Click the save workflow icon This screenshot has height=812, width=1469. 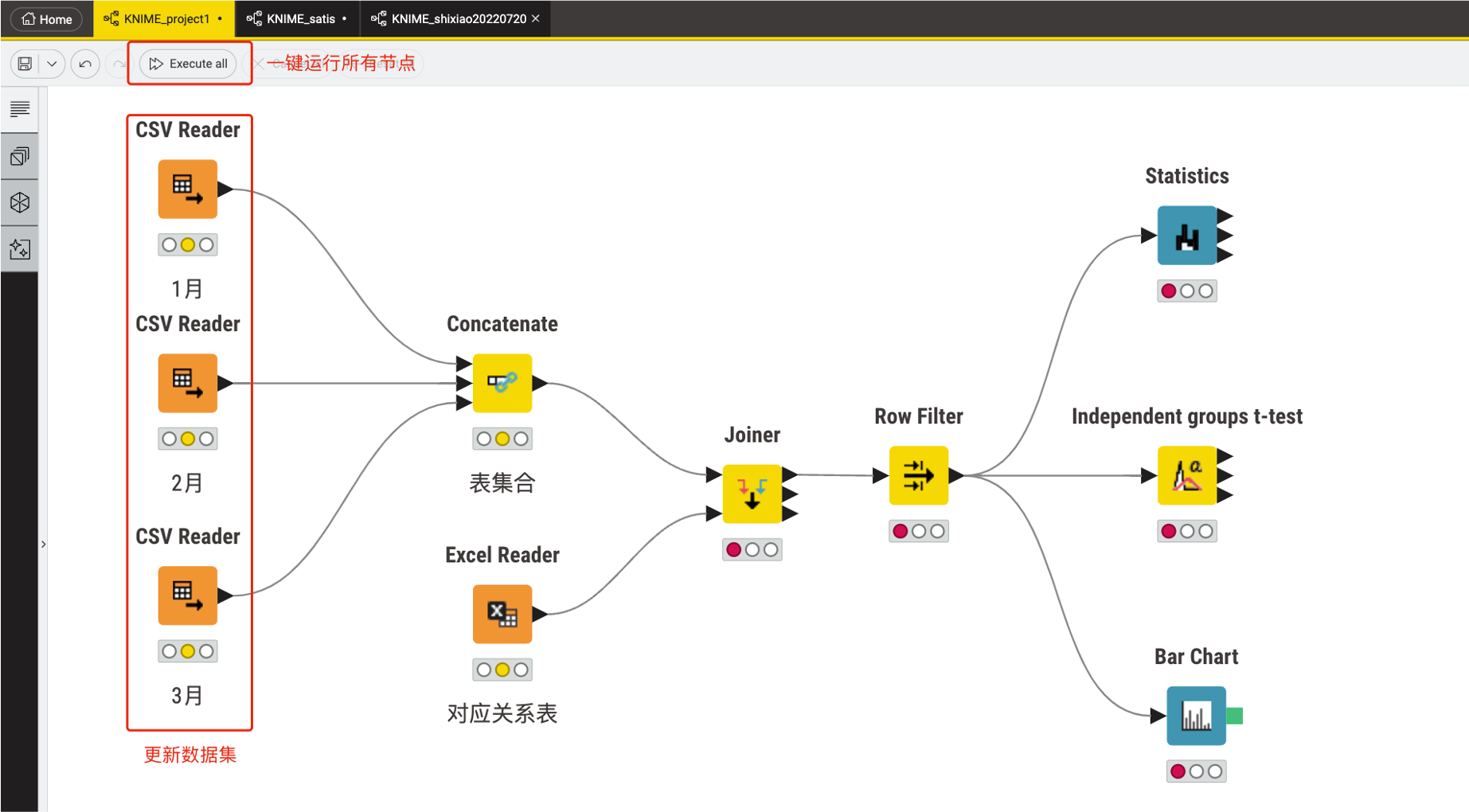25,64
